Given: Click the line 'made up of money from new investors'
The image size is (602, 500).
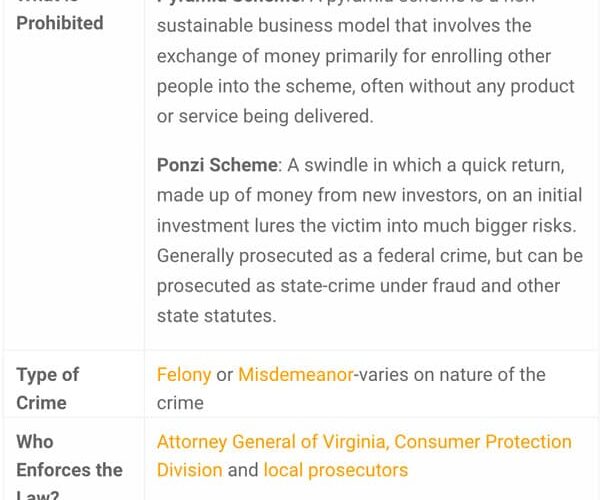Looking at the screenshot, I should click(x=370, y=195).
